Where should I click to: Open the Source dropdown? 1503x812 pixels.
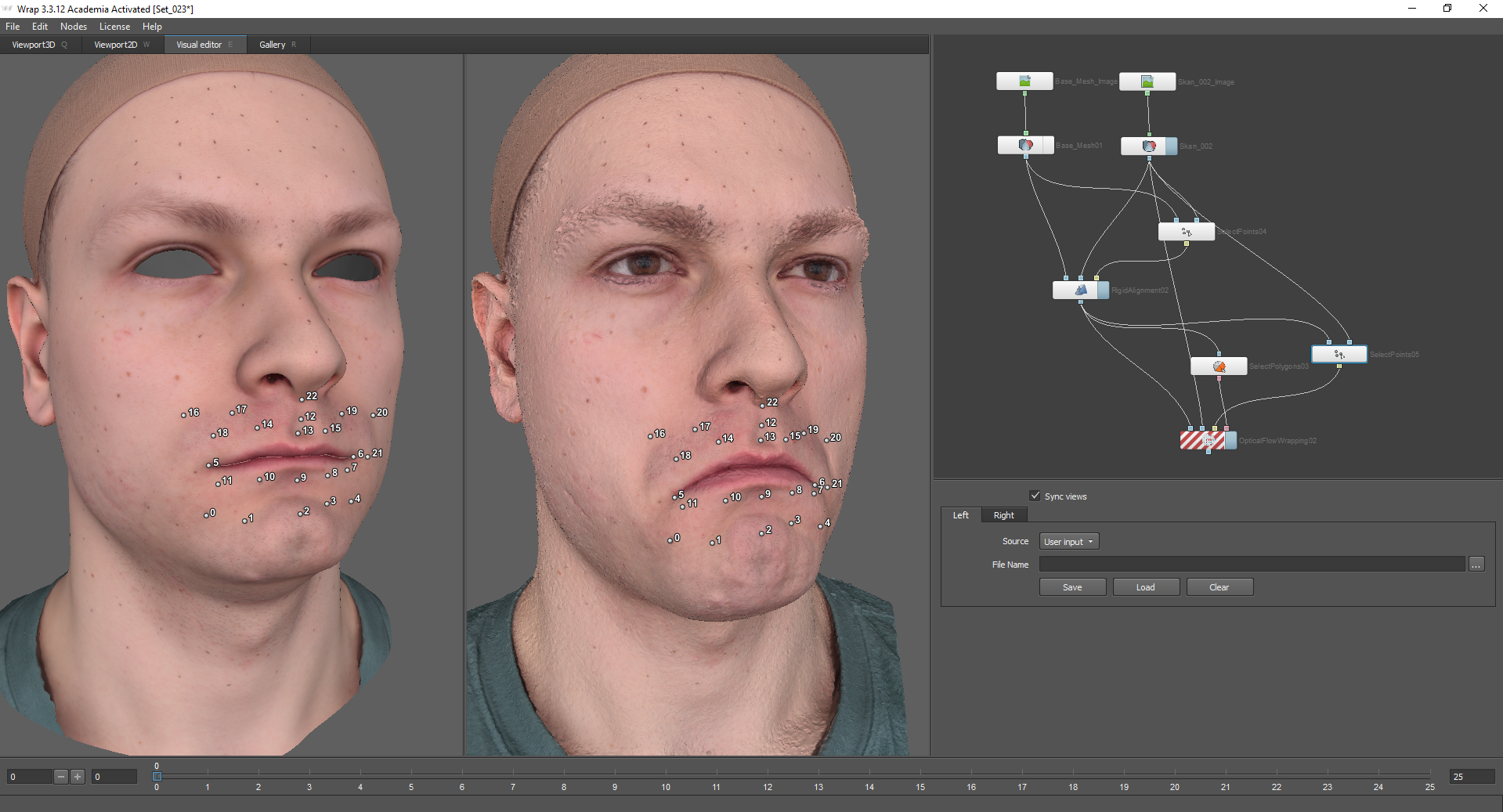pyautogui.click(x=1068, y=542)
